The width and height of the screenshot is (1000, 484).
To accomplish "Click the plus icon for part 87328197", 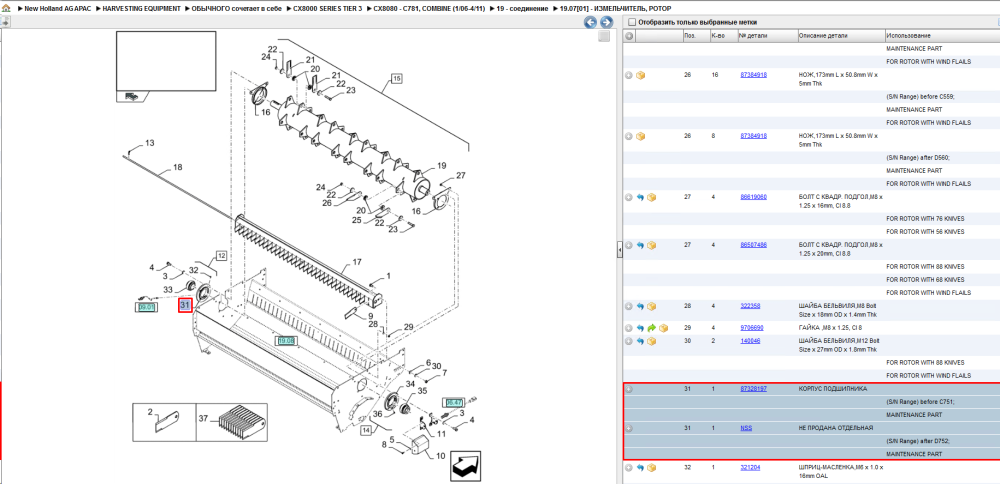I will coord(629,389).
